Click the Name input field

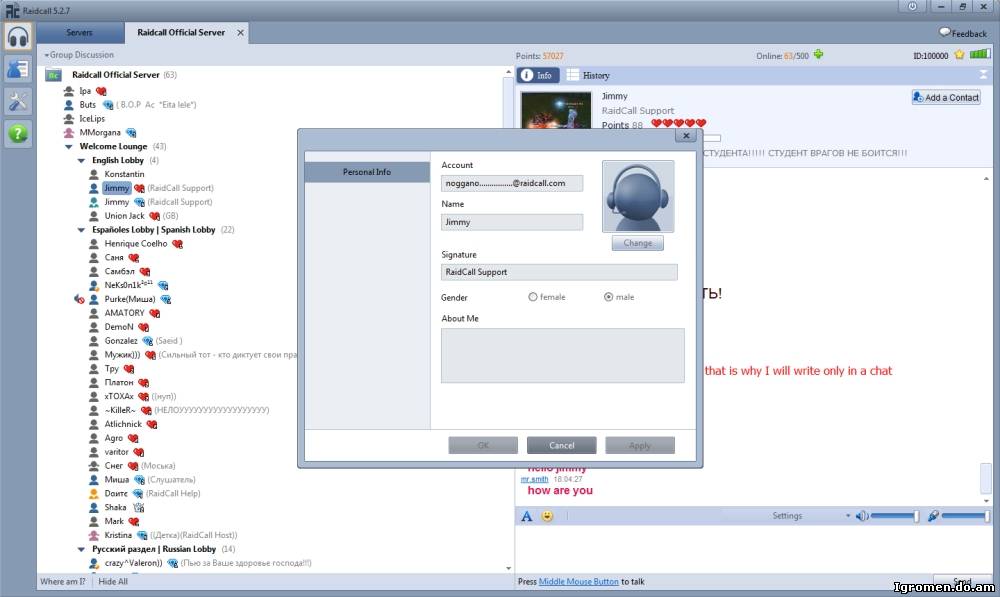511,222
